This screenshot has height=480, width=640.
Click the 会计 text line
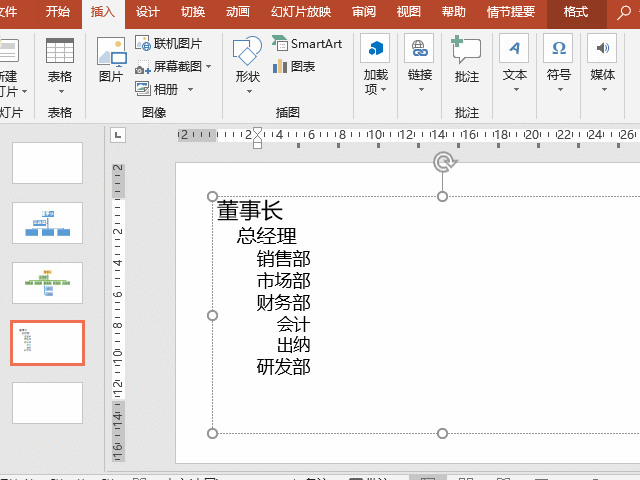[293, 324]
